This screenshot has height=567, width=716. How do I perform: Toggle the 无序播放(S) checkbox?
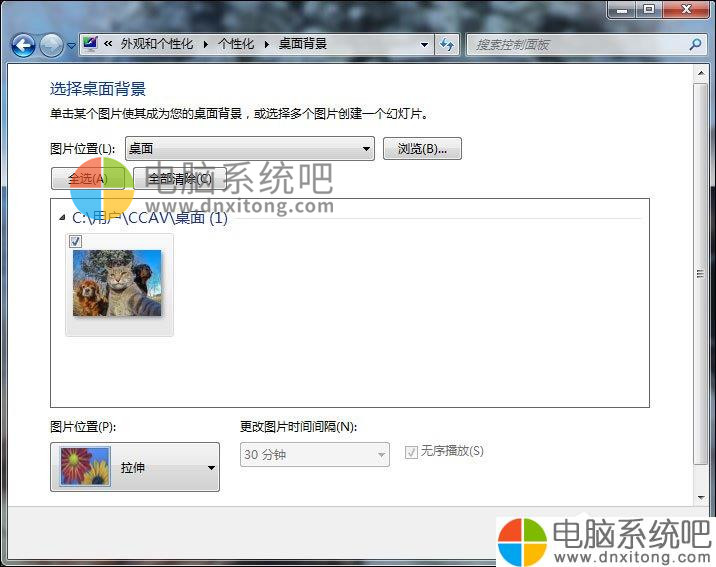(411, 452)
